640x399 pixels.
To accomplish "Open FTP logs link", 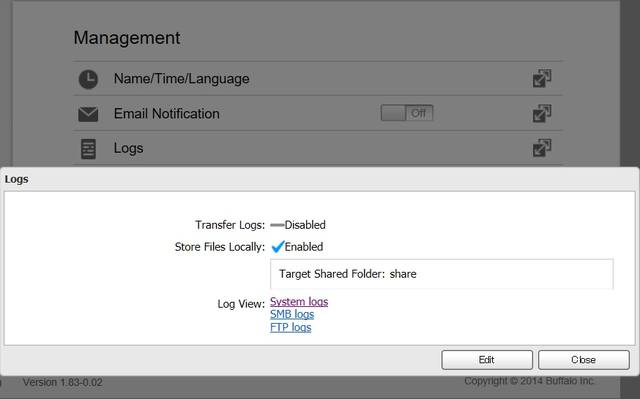I will coord(290,327).
